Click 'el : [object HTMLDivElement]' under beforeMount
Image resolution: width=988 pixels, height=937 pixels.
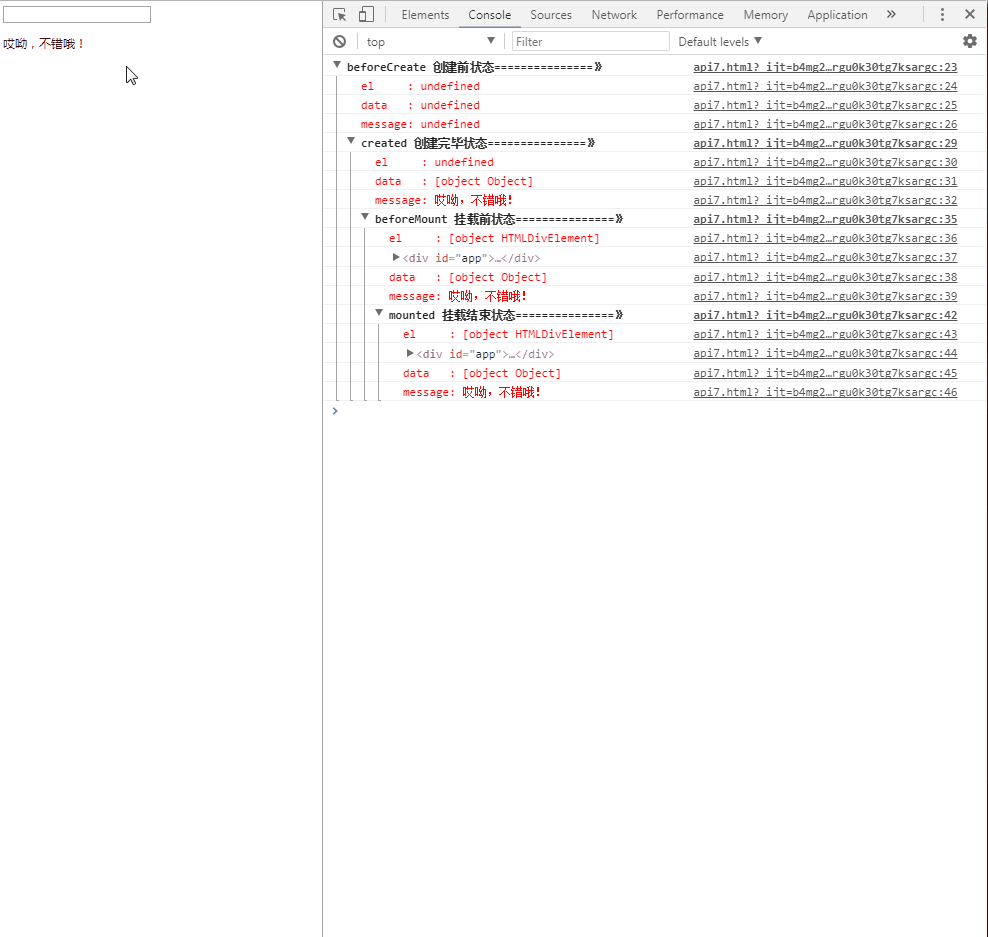[495, 238]
